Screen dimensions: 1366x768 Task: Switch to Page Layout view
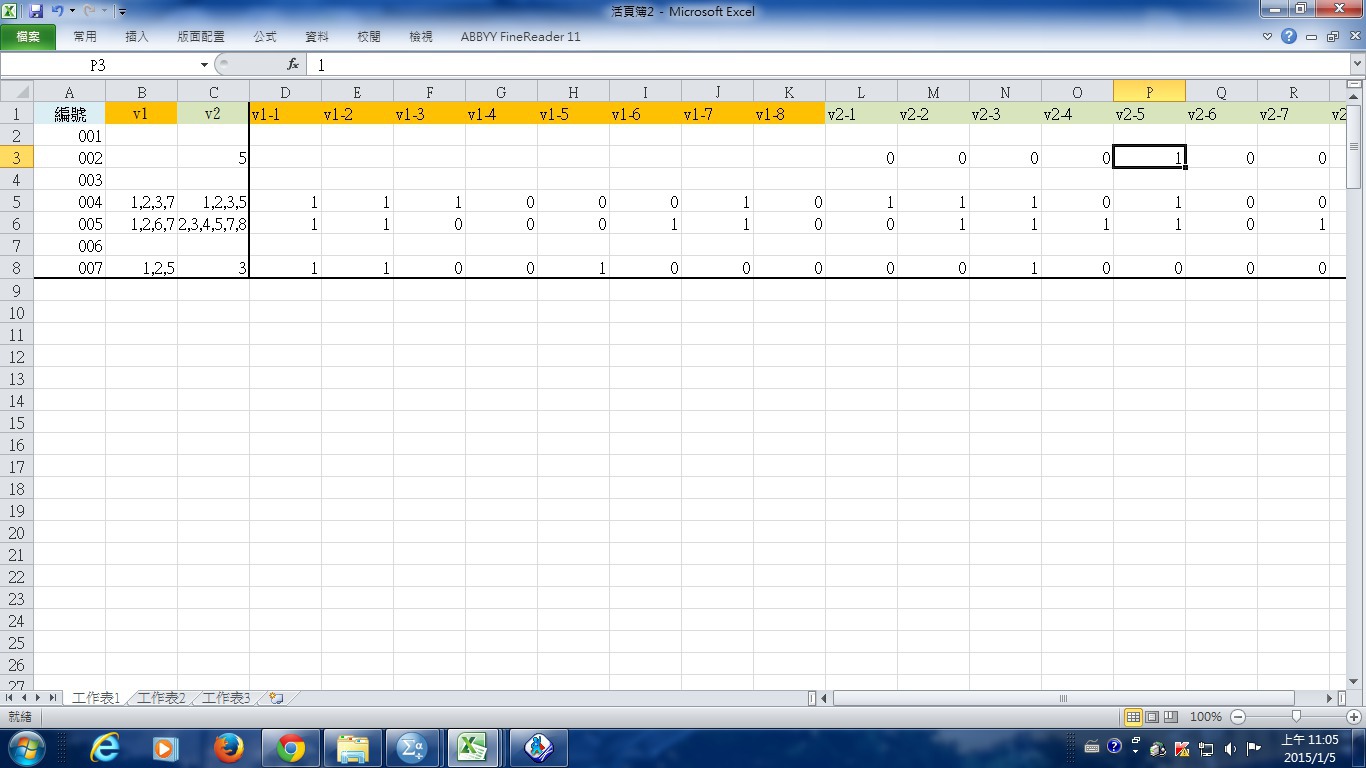1152,717
